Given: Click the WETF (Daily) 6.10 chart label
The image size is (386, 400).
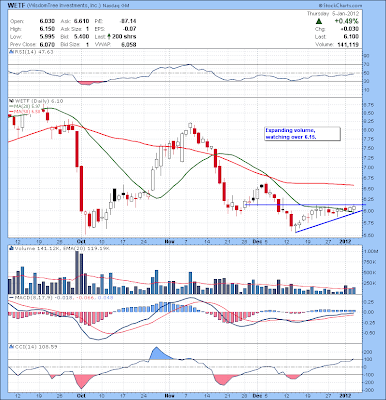Looking at the screenshot, I should (x=38, y=101).
